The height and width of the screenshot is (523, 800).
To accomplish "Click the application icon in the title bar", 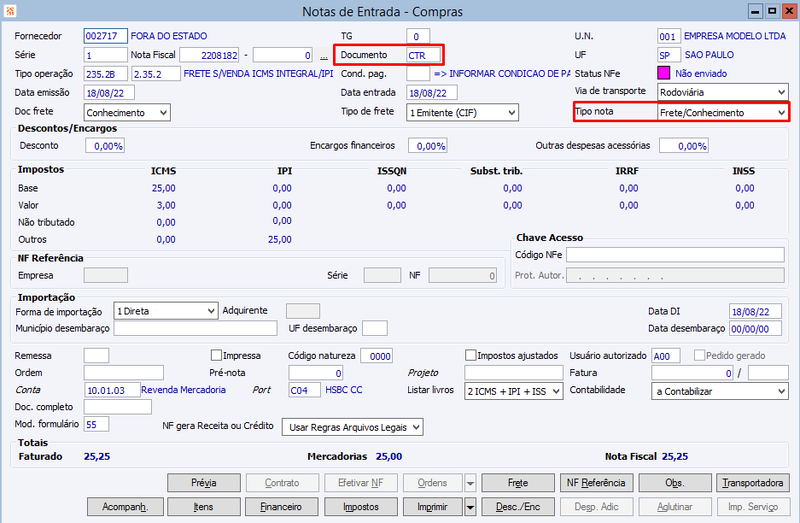I will (x=10, y=10).
